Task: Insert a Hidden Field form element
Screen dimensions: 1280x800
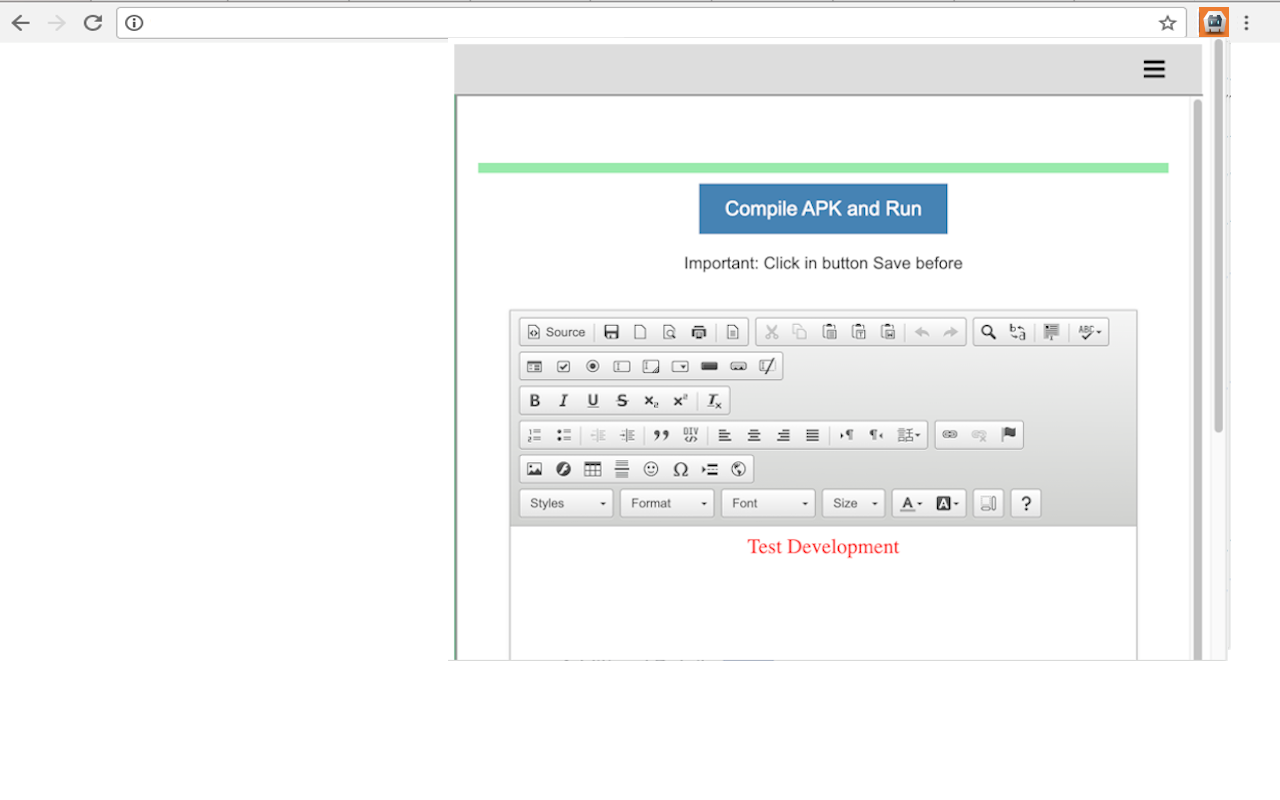Action: 767,366
